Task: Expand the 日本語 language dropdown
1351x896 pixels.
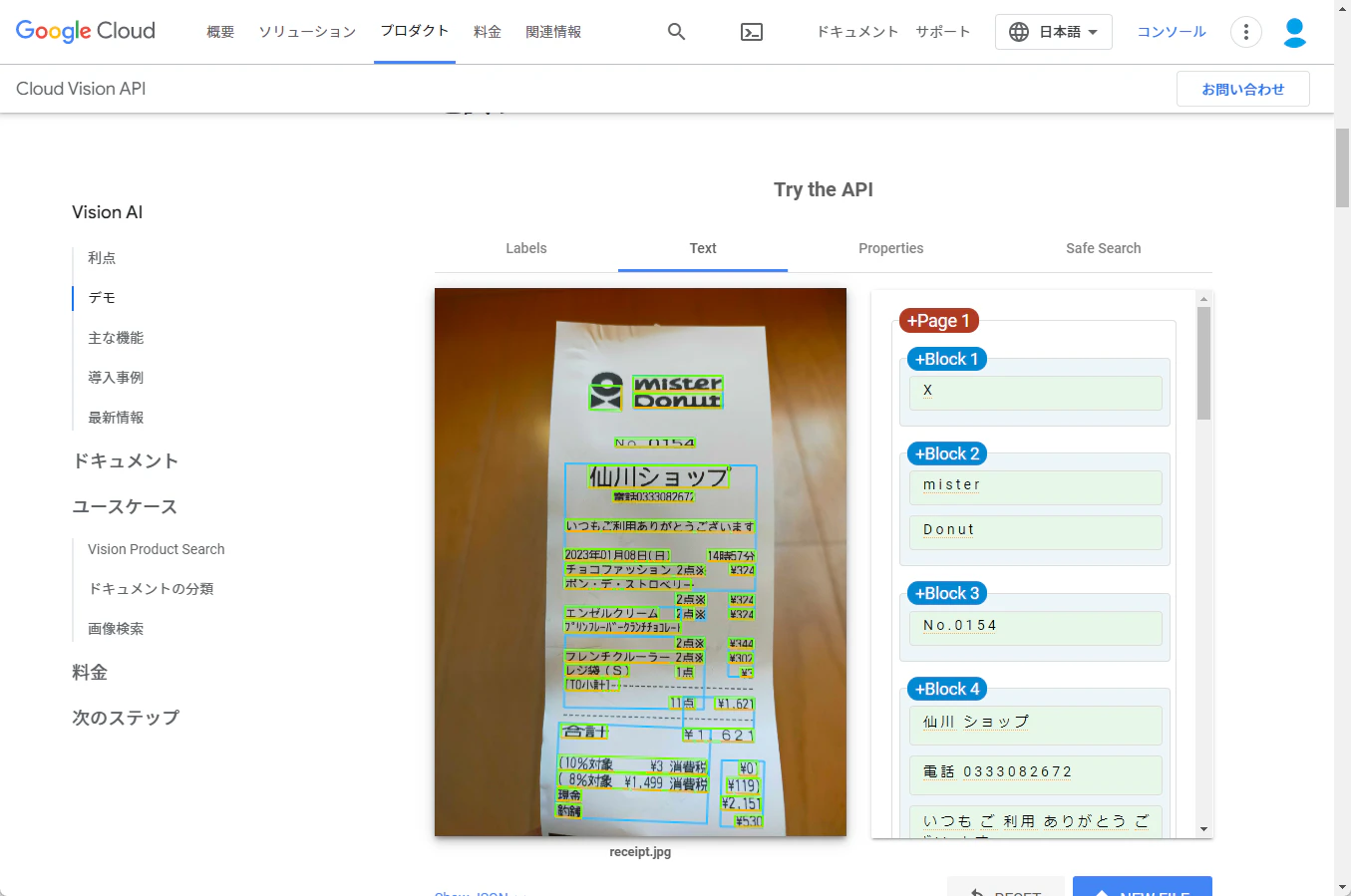Action: tap(1053, 32)
